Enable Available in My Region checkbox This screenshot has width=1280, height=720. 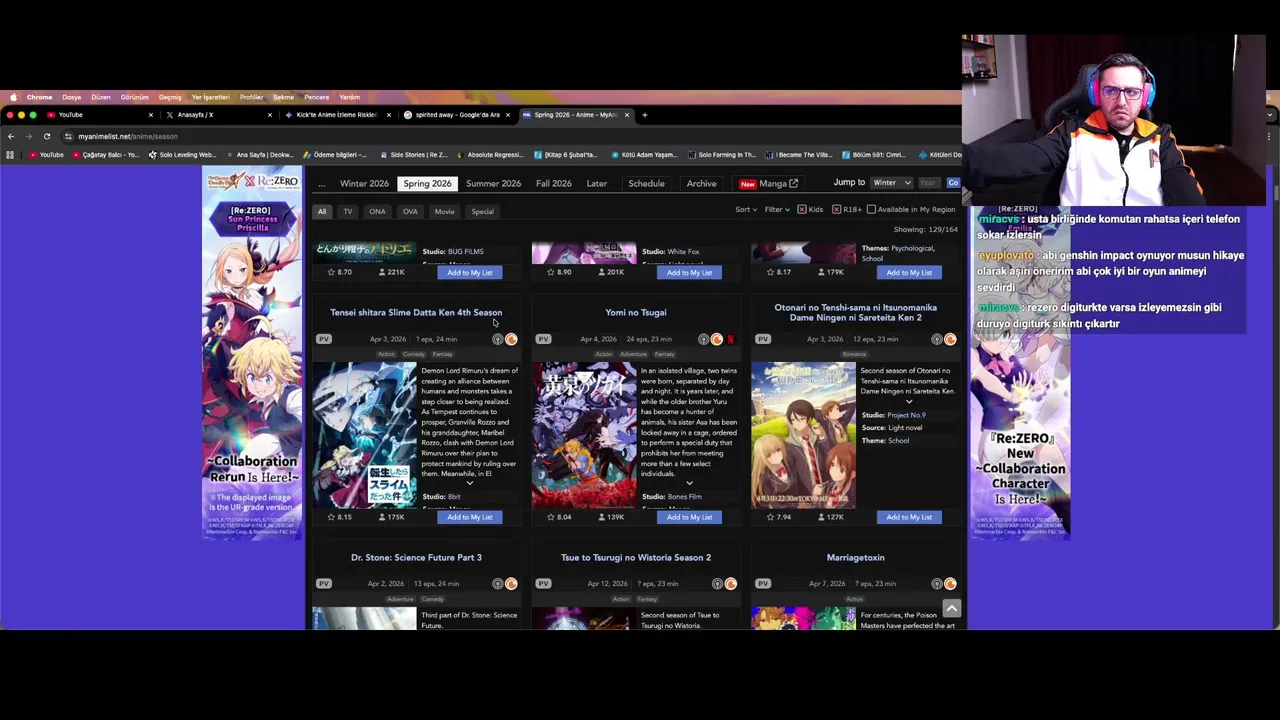(x=871, y=210)
